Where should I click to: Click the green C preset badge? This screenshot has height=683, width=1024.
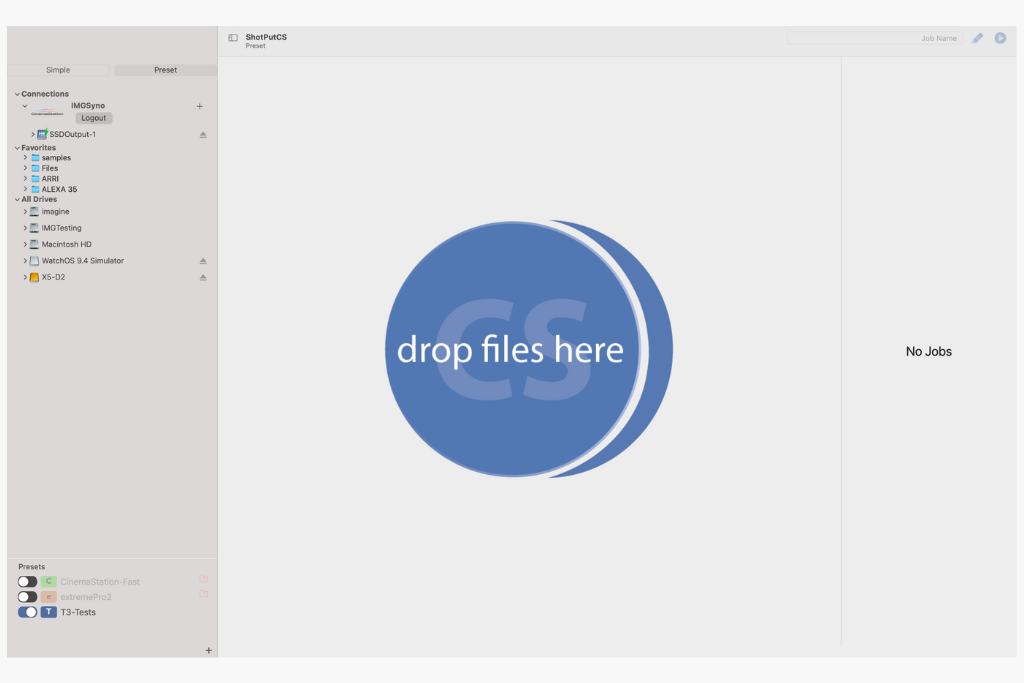(48, 581)
